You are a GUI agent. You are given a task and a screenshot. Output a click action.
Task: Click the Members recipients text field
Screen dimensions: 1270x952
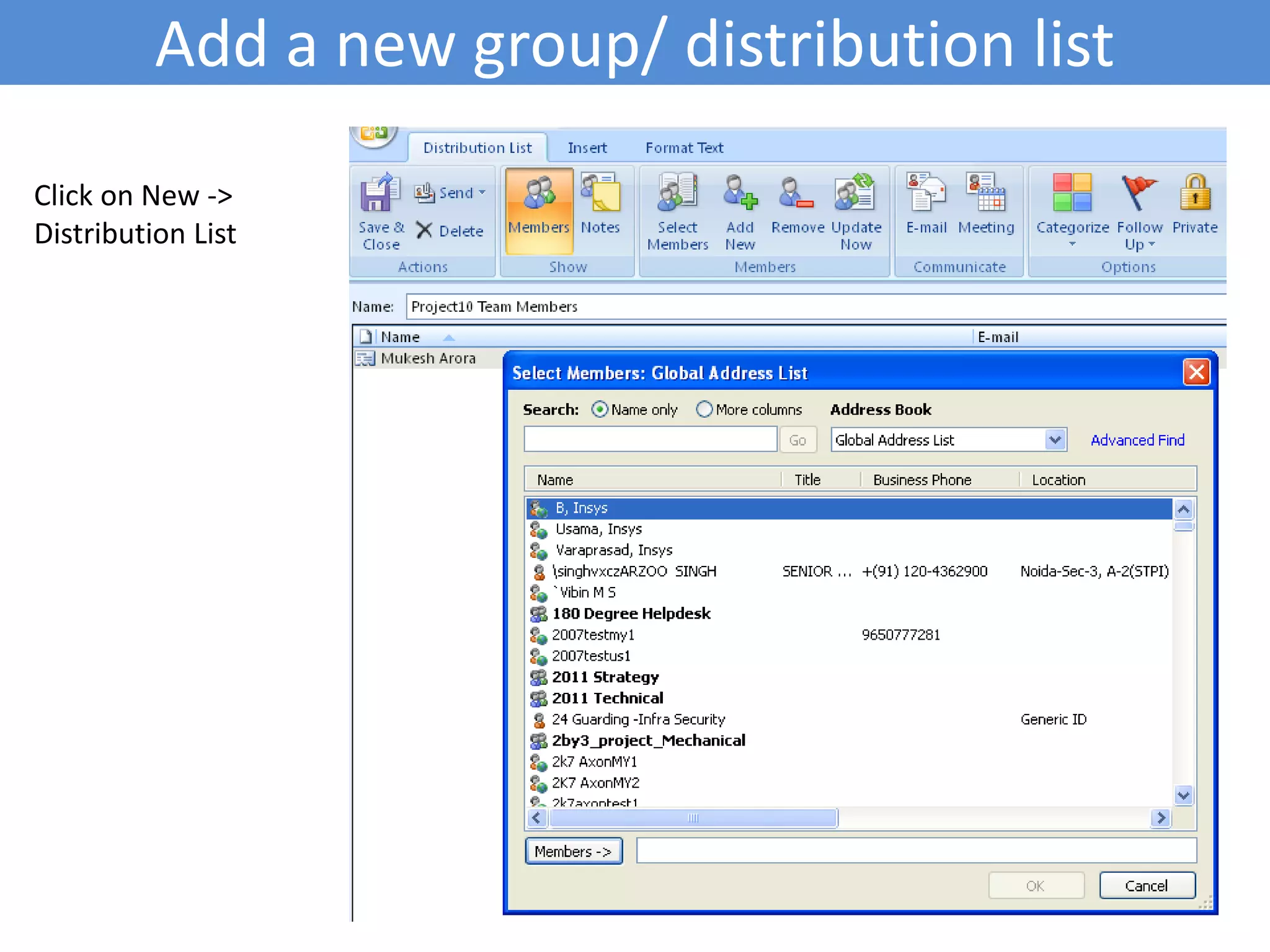click(x=917, y=851)
